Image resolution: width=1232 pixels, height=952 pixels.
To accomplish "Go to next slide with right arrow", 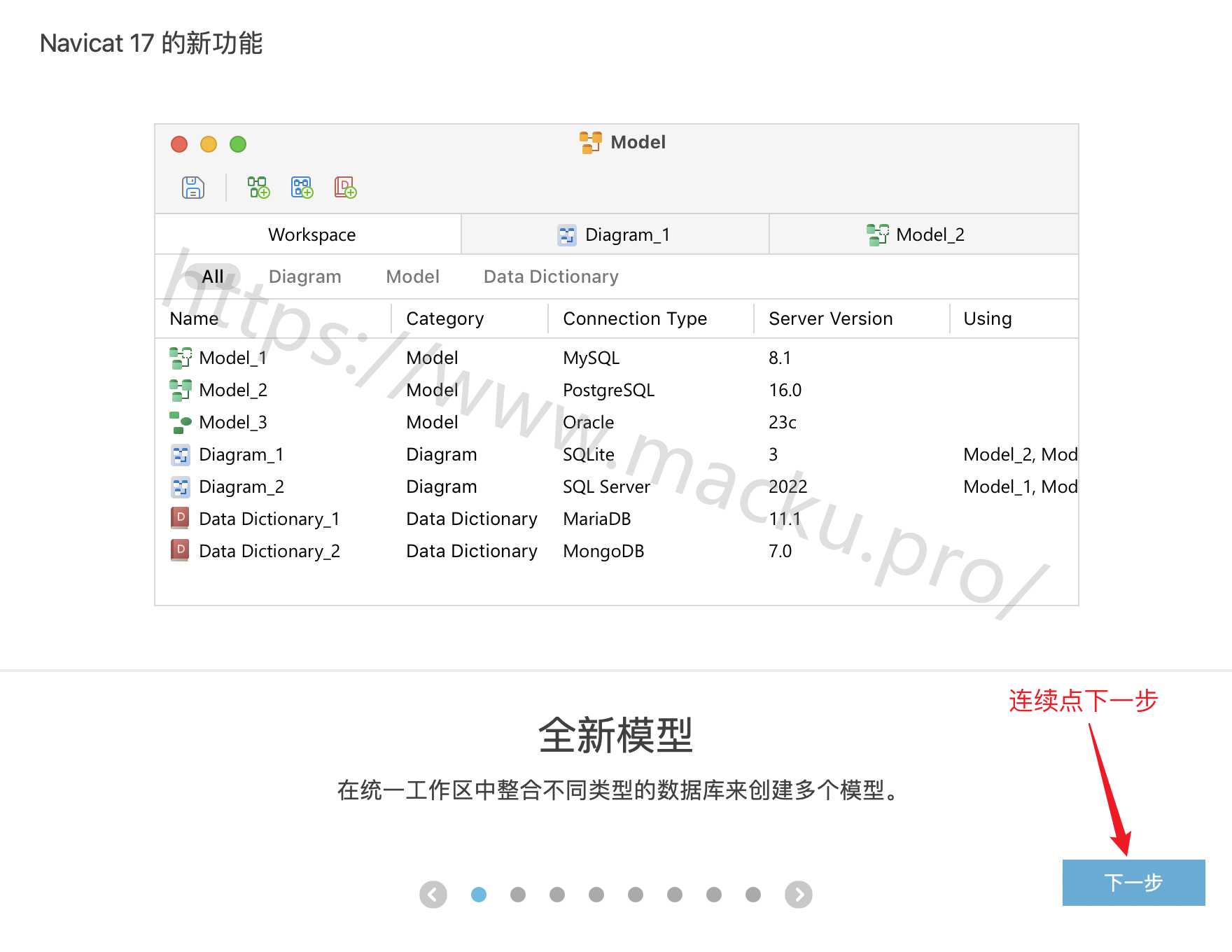I will click(x=799, y=895).
